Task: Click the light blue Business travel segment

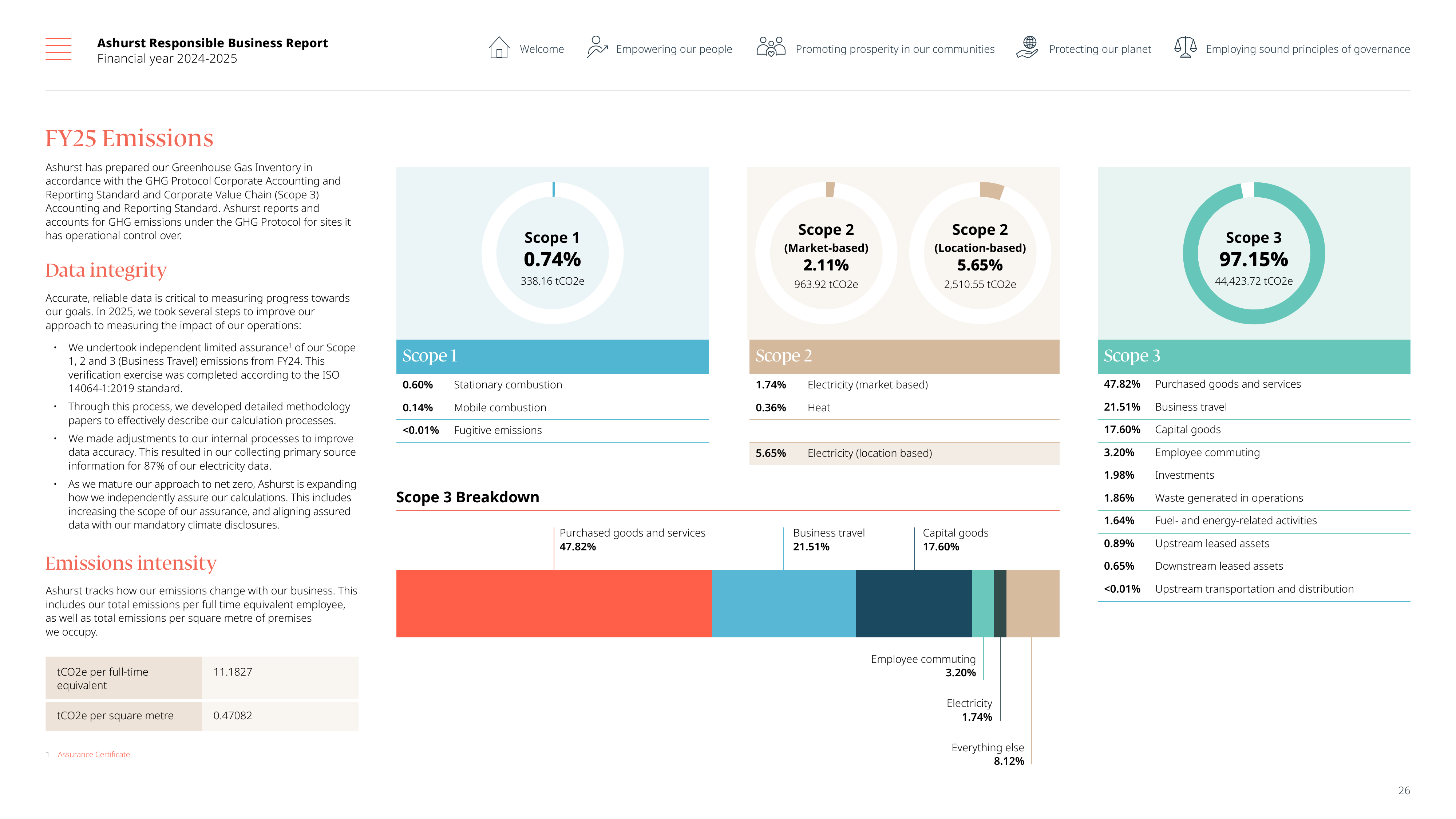Action: pos(783,603)
